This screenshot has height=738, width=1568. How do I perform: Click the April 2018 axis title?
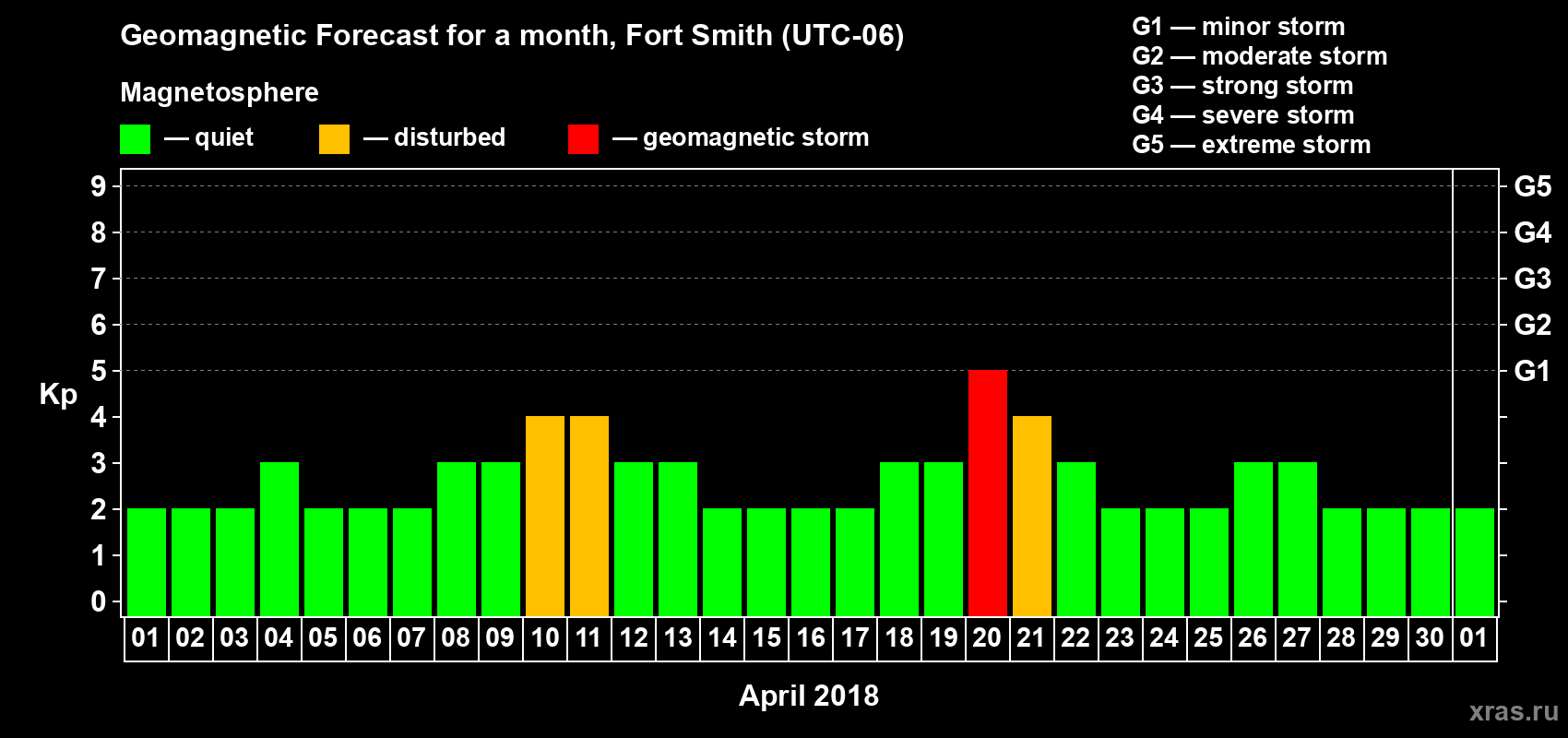click(809, 696)
